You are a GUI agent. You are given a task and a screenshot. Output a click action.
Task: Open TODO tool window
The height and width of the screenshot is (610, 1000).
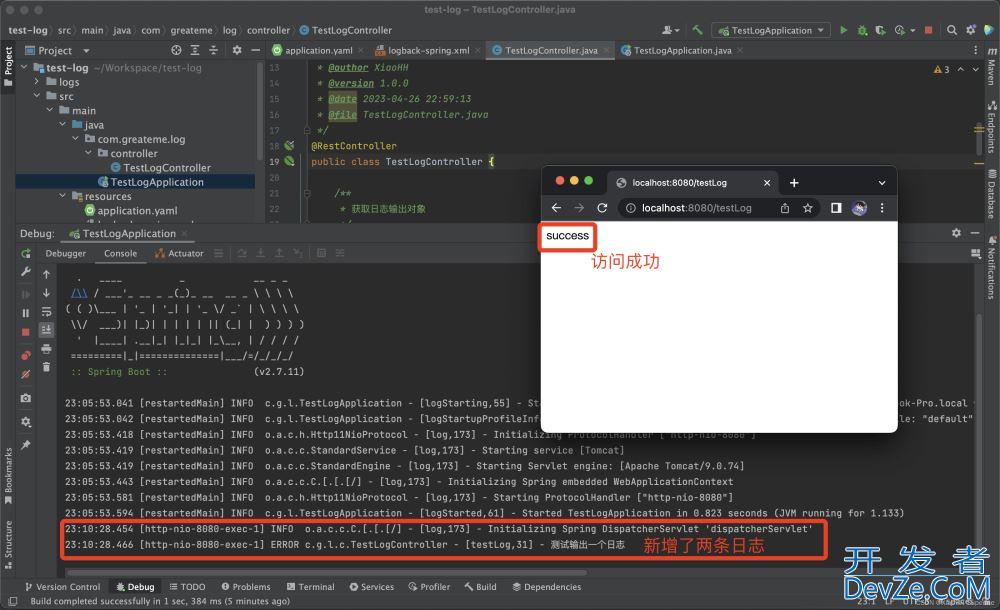[x=187, y=587]
